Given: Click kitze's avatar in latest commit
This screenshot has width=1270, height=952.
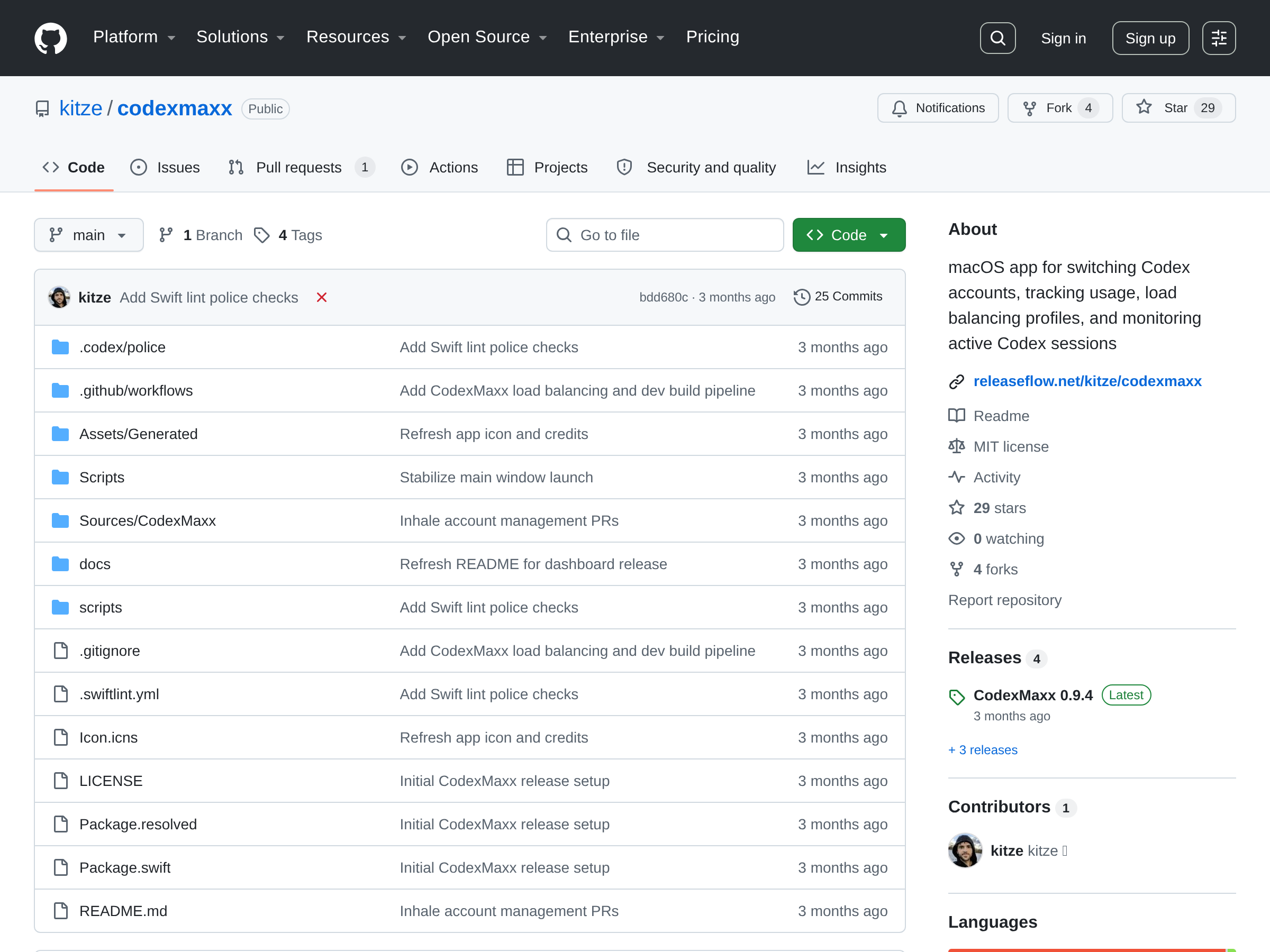Looking at the screenshot, I should (59, 297).
